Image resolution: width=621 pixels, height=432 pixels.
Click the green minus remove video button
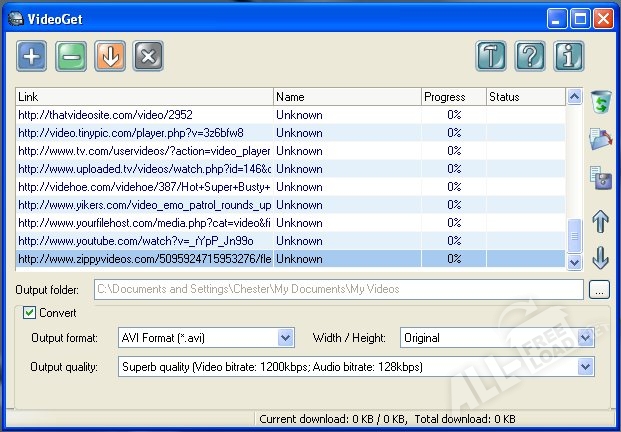pos(71,56)
